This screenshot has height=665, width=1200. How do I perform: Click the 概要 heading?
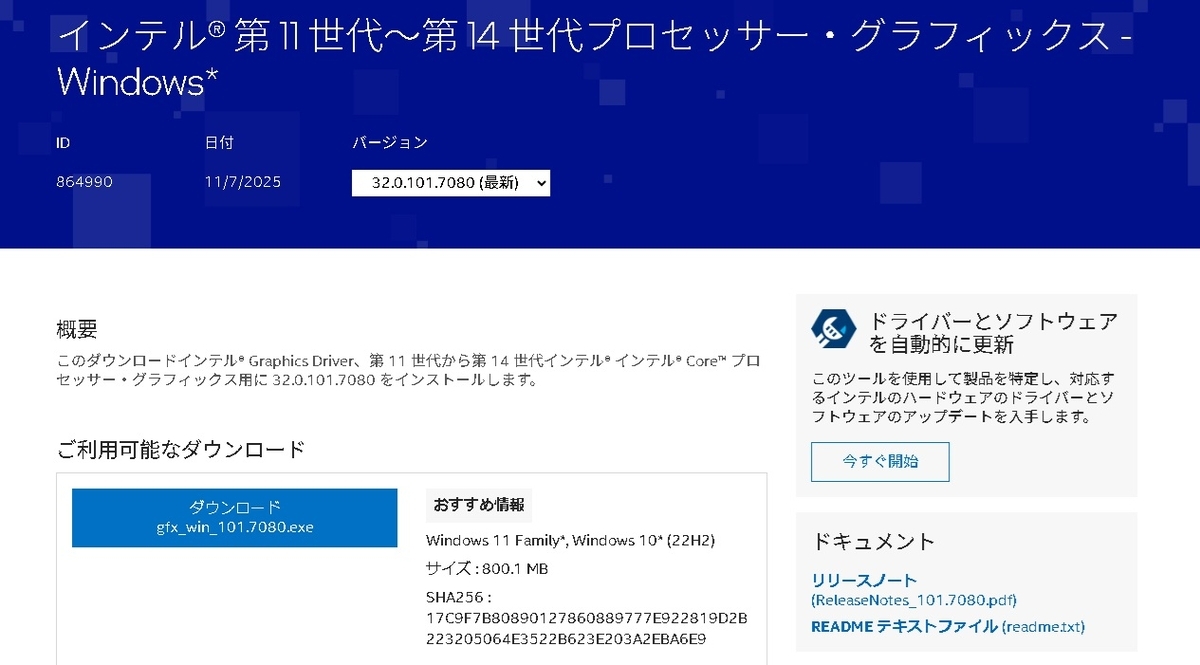click(77, 329)
